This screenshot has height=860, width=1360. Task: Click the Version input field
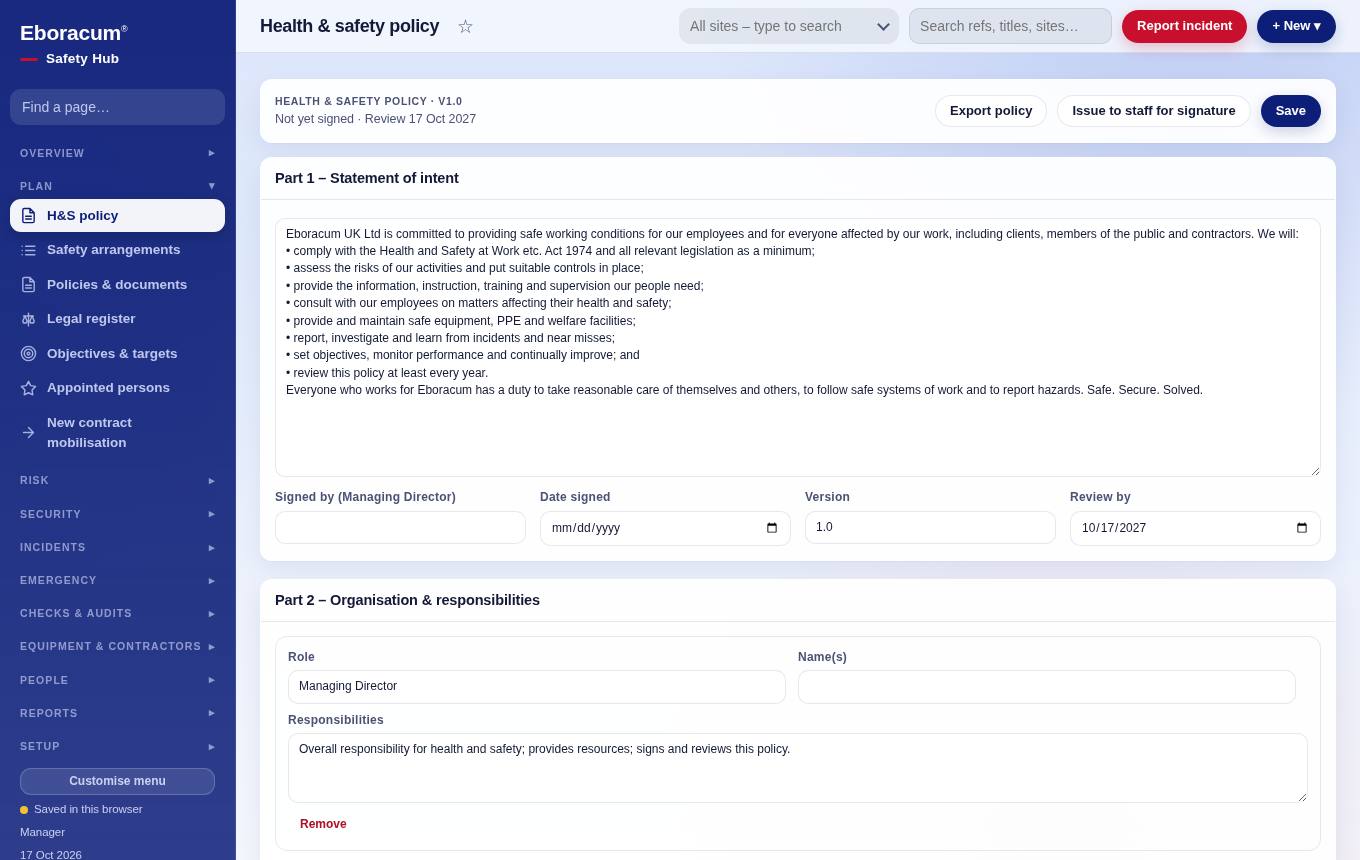coord(930,528)
